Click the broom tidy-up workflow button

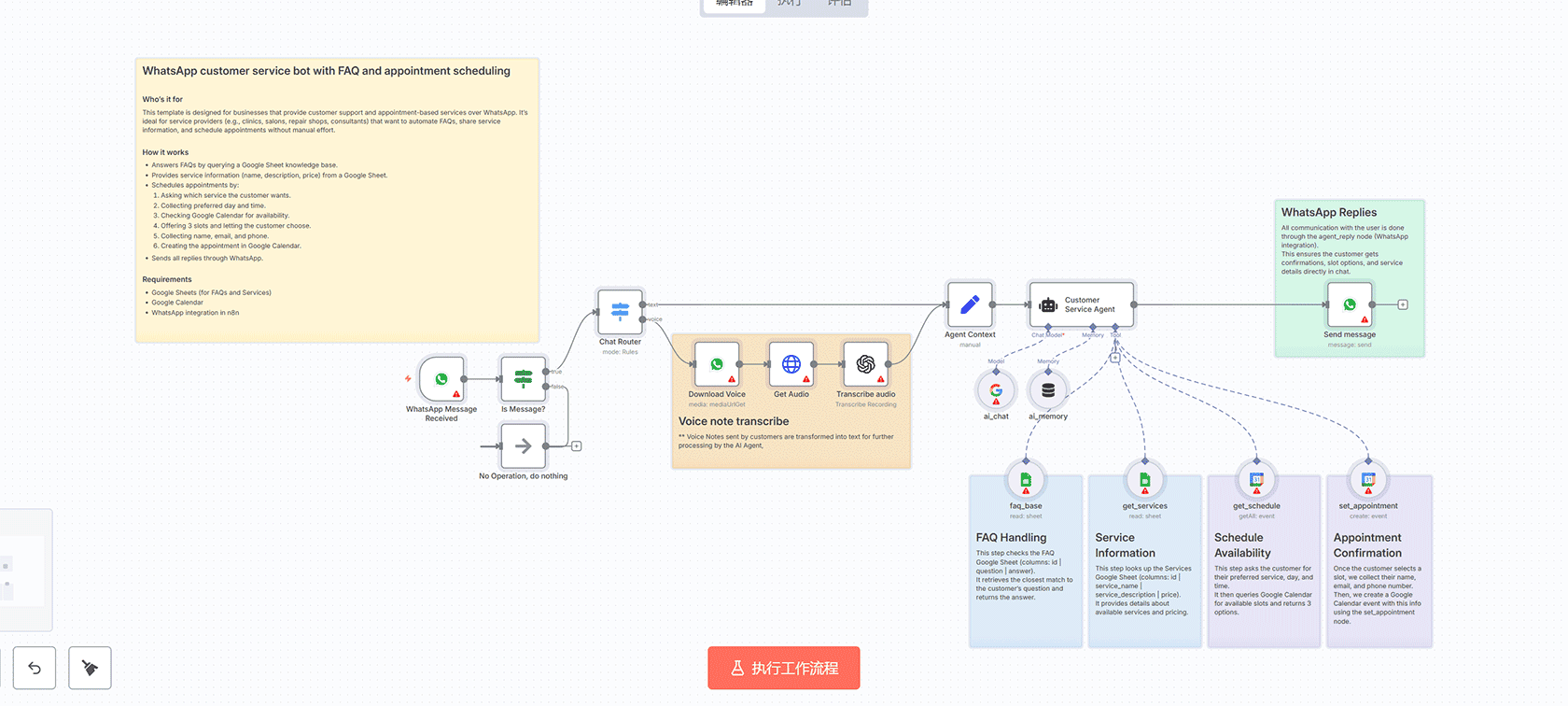(x=90, y=668)
